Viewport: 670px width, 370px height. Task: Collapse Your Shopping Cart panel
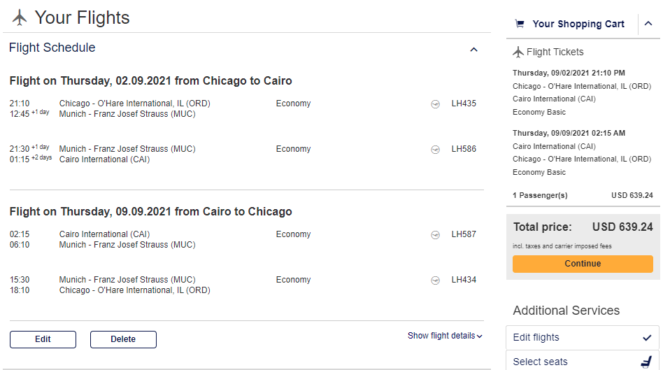[x=648, y=23]
